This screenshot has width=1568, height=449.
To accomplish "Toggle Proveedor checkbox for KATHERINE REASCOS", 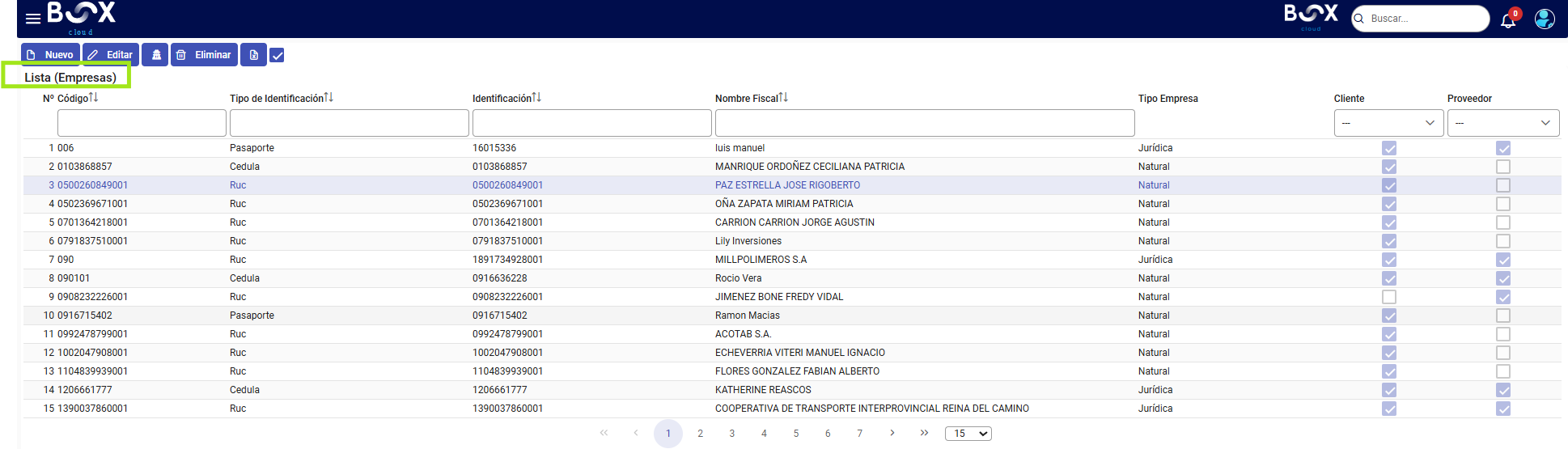I will click(1503, 390).
